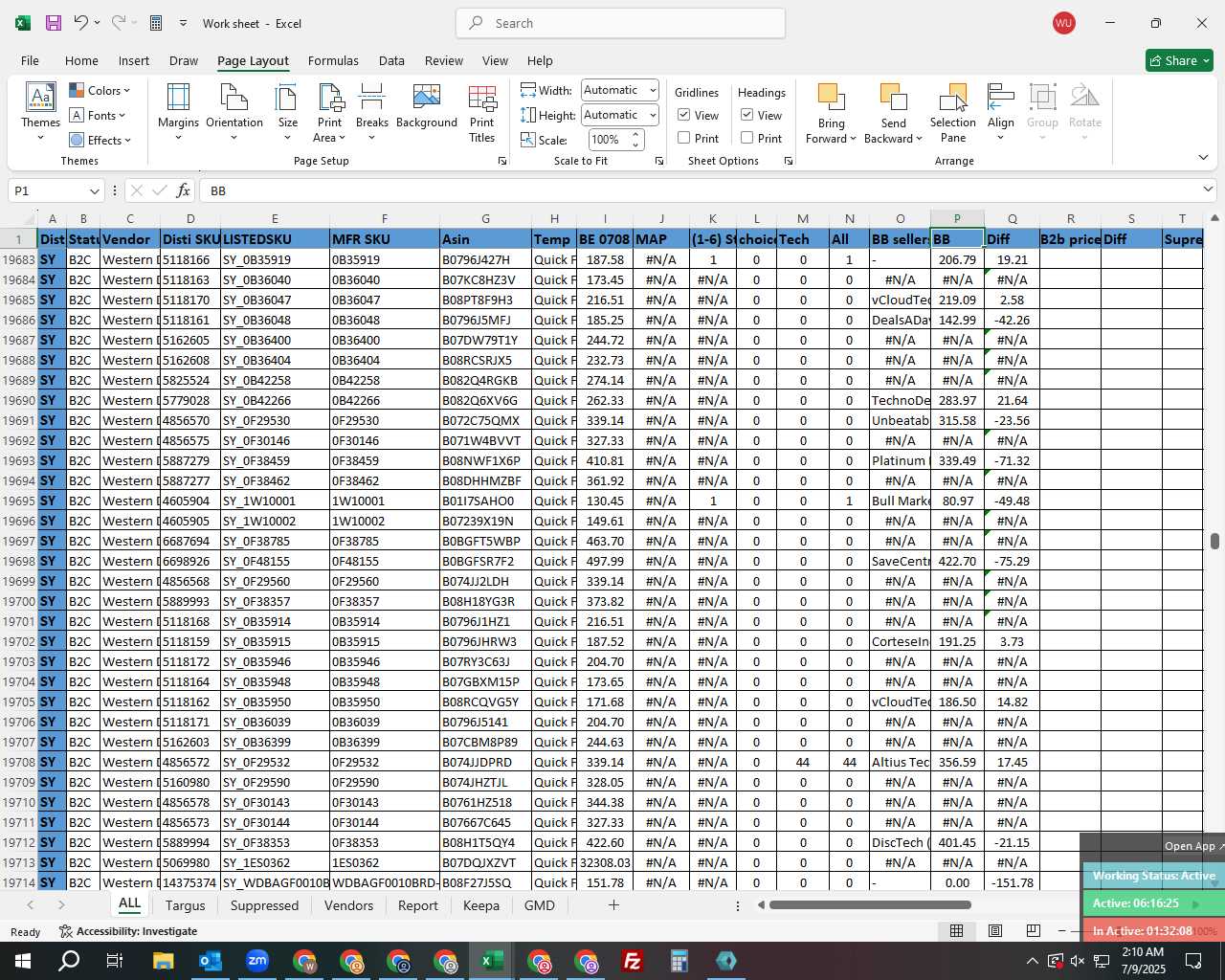Image resolution: width=1225 pixels, height=980 pixels.
Task: Click vertical scrollbar thumb
Action: click(x=1214, y=542)
